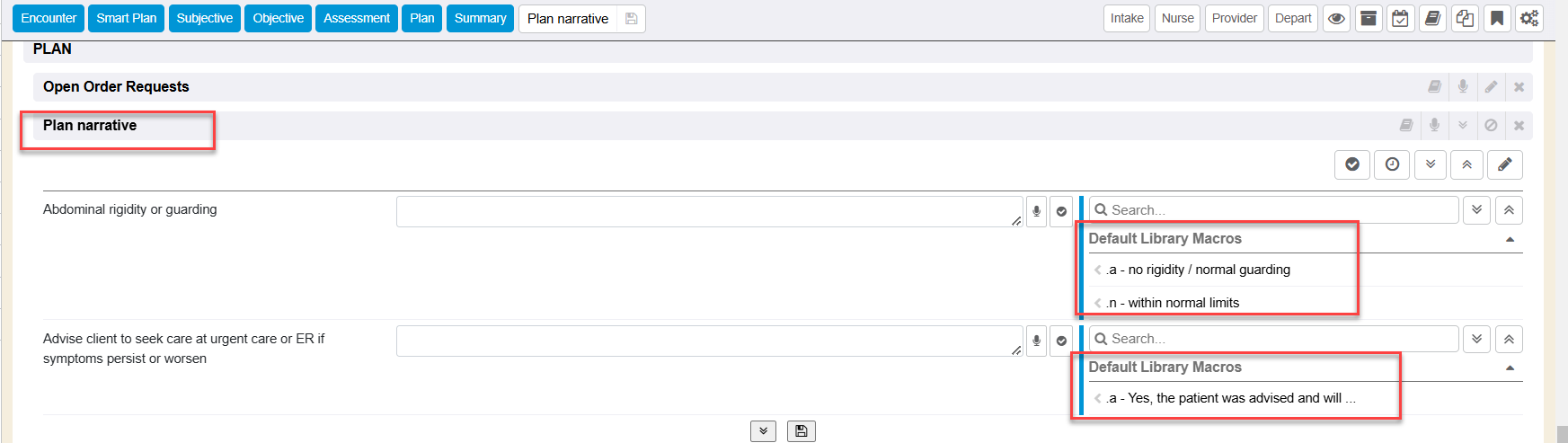Click the clock icon button under Plan narrative
Image resolution: width=1568 pixels, height=443 pixels.
click(1392, 164)
